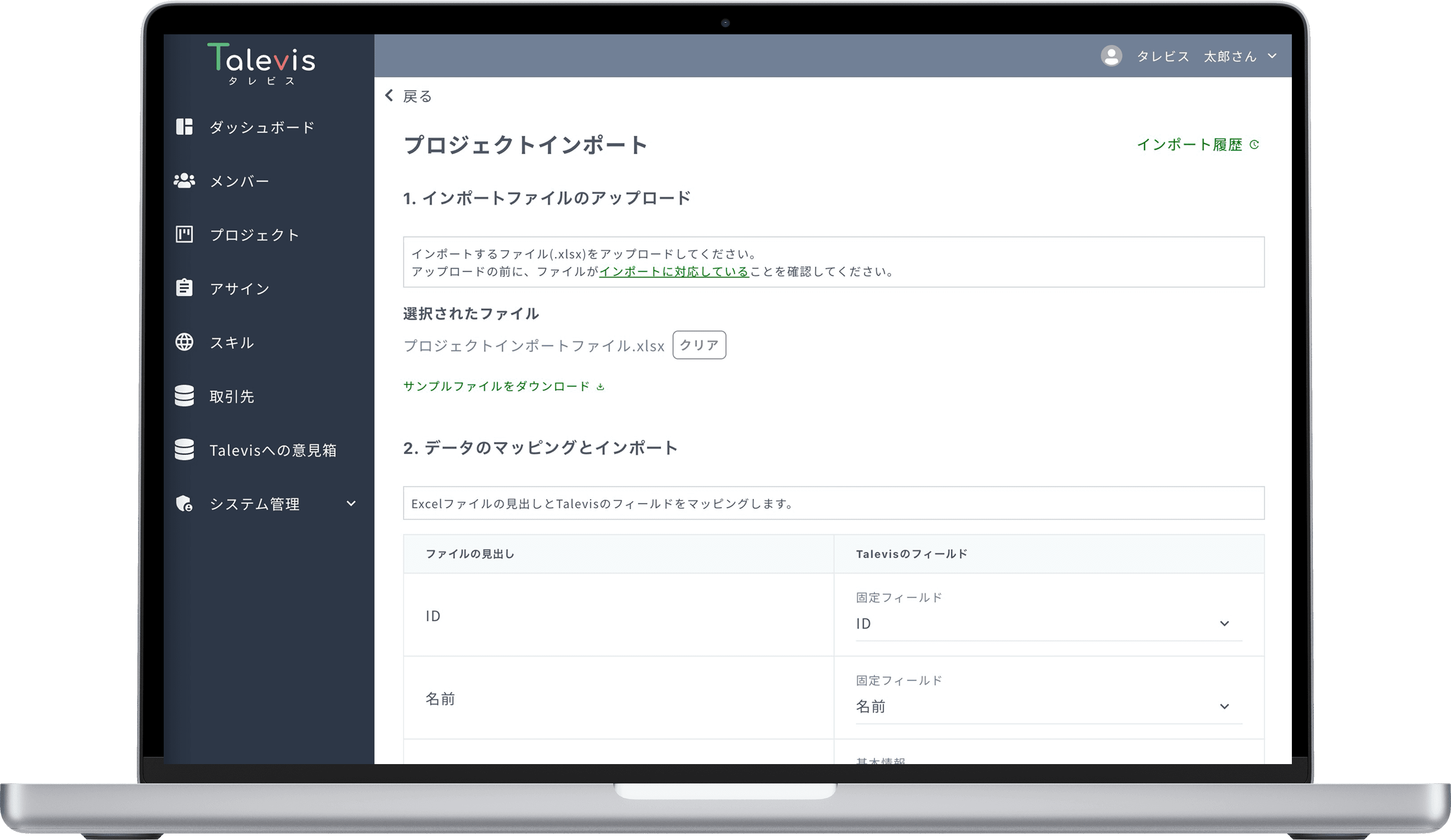Go back with 戻る link

coord(418,96)
